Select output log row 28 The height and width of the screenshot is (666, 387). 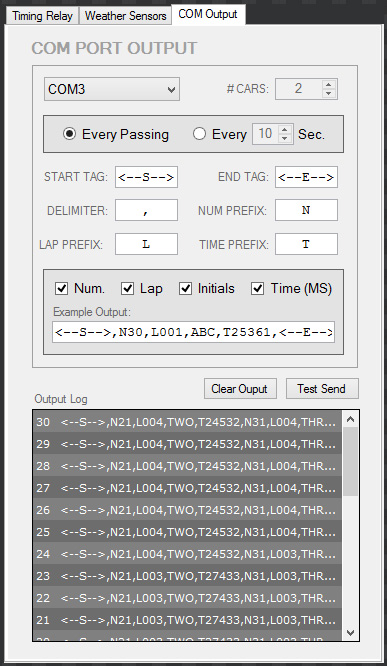click(187, 466)
